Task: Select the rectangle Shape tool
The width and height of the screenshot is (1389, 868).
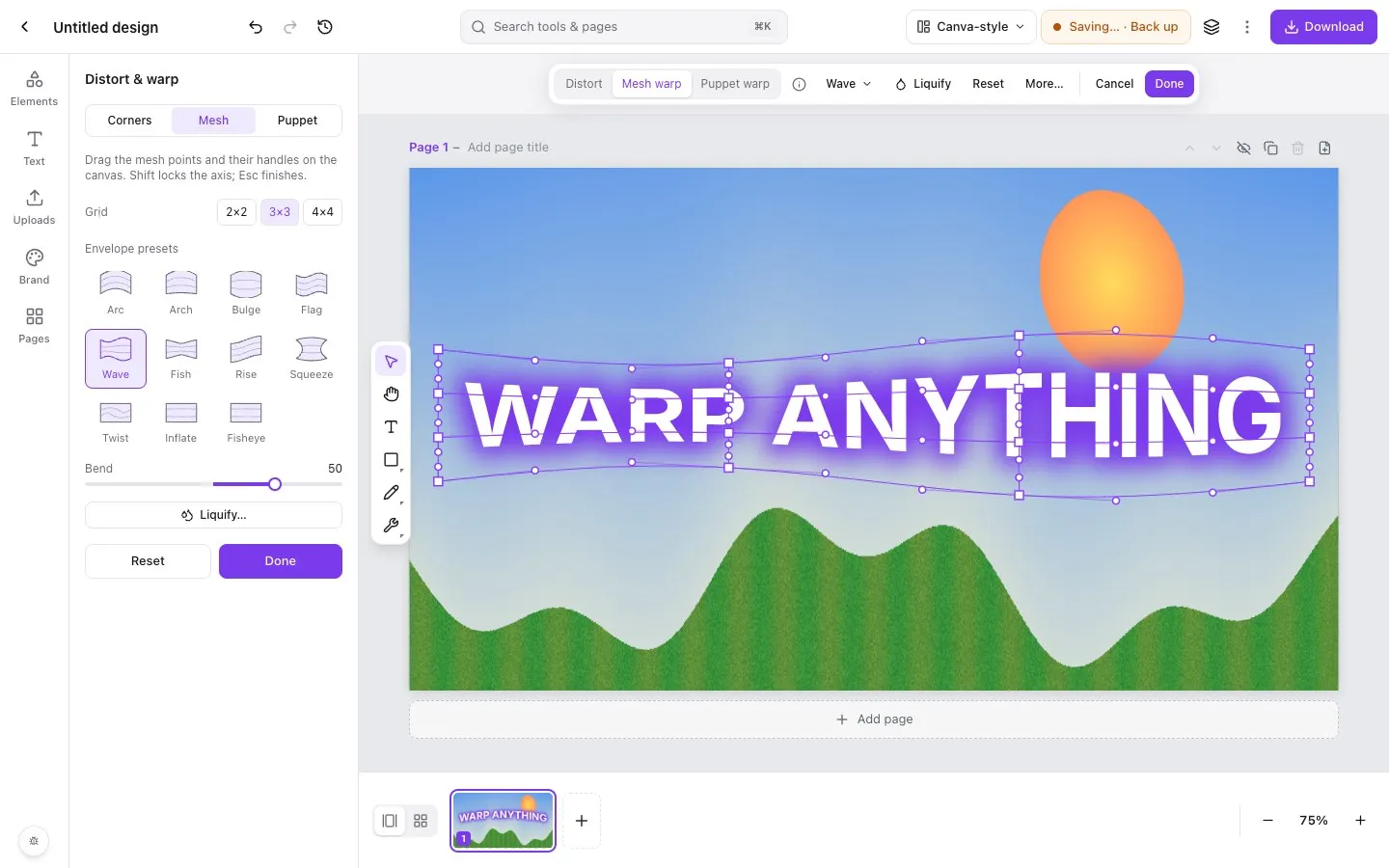Action: point(391,460)
